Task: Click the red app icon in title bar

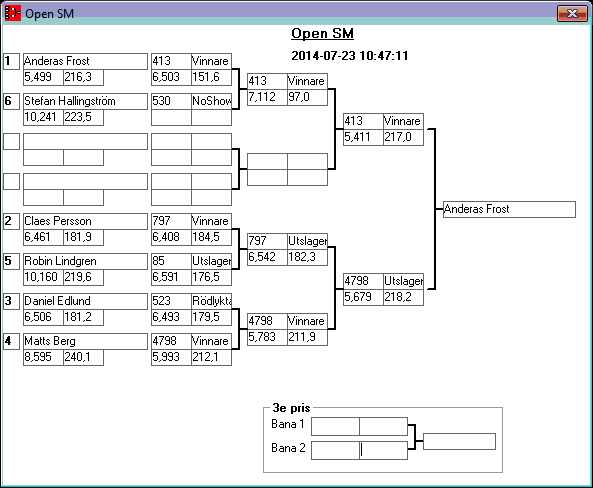Action: point(12,13)
